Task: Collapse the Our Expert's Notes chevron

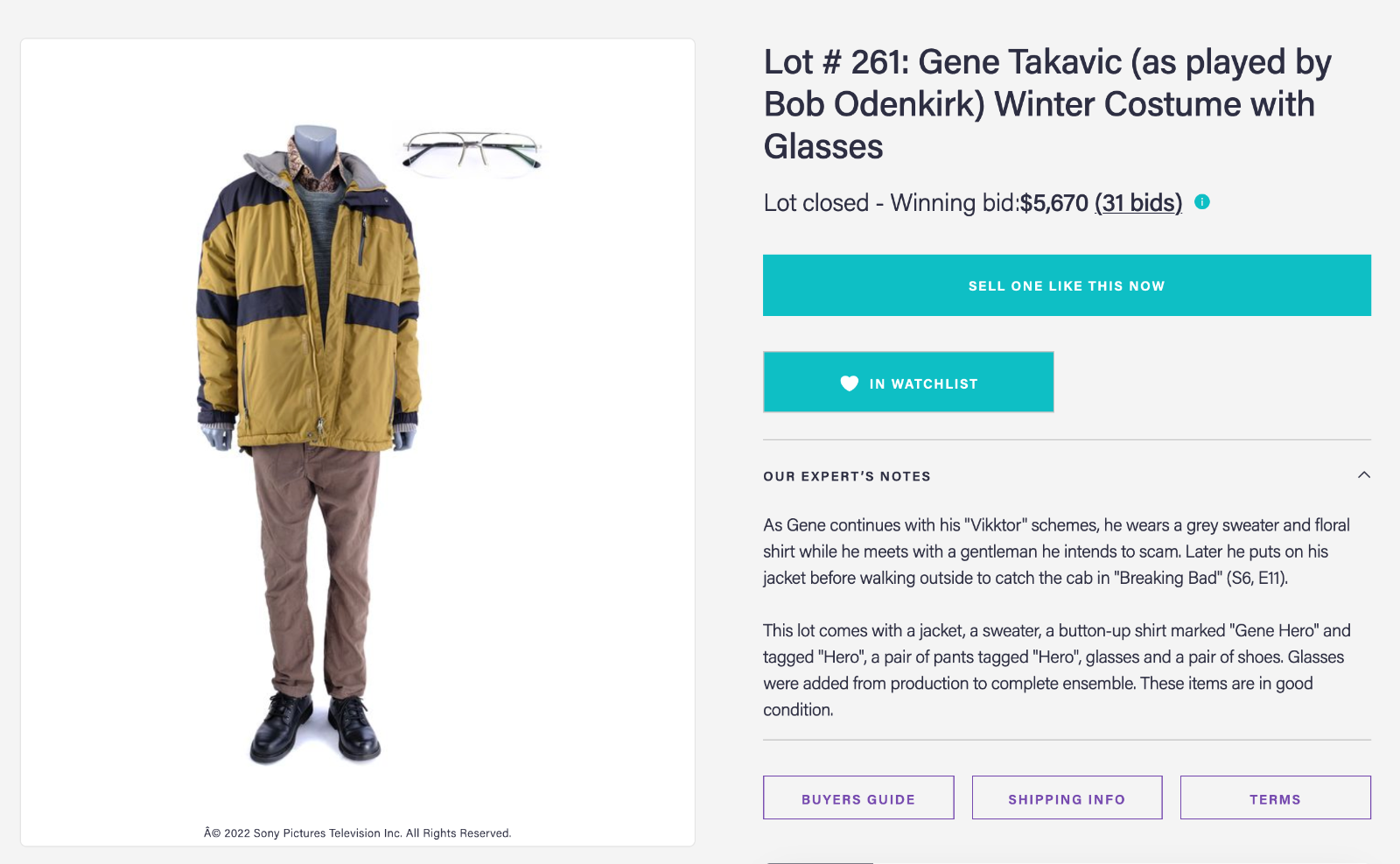Action: pyautogui.click(x=1363, y=475)
